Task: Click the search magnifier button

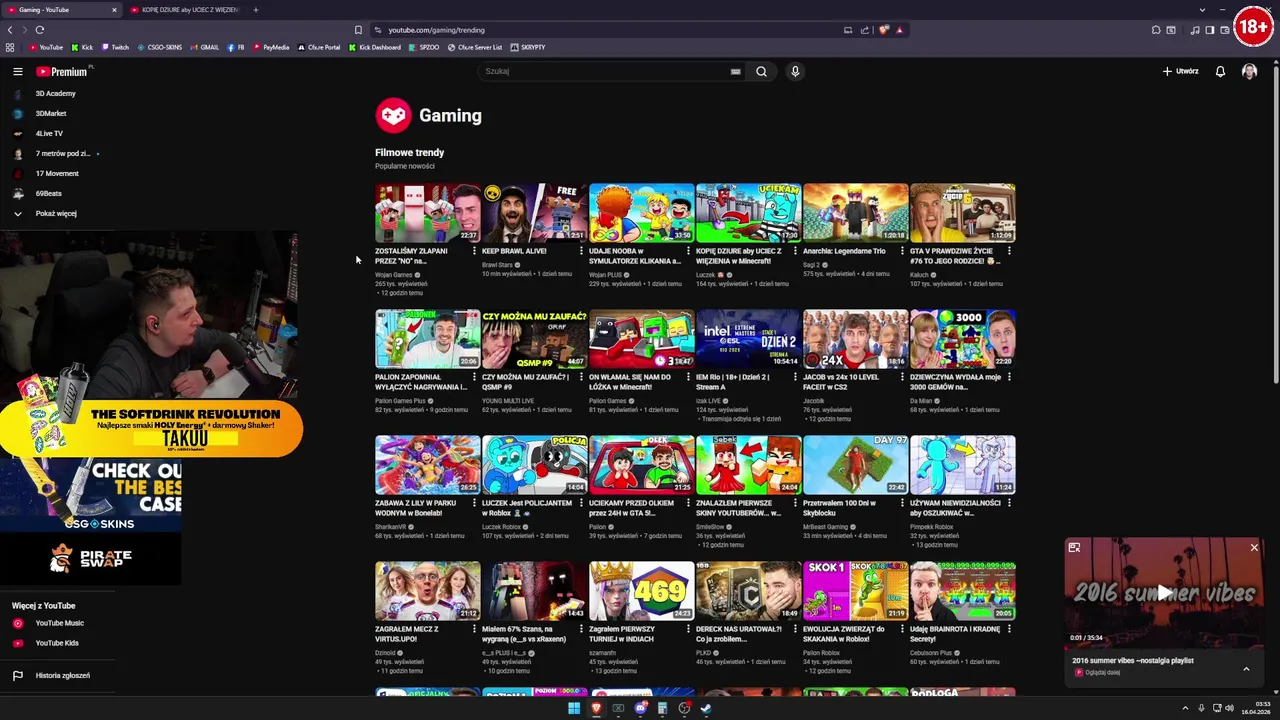Action: 761,71
